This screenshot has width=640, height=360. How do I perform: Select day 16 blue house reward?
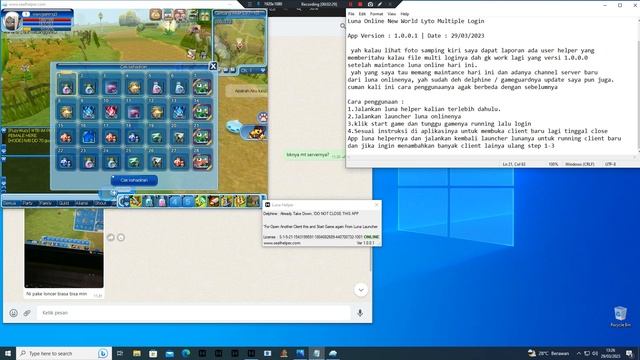(89, 135)
